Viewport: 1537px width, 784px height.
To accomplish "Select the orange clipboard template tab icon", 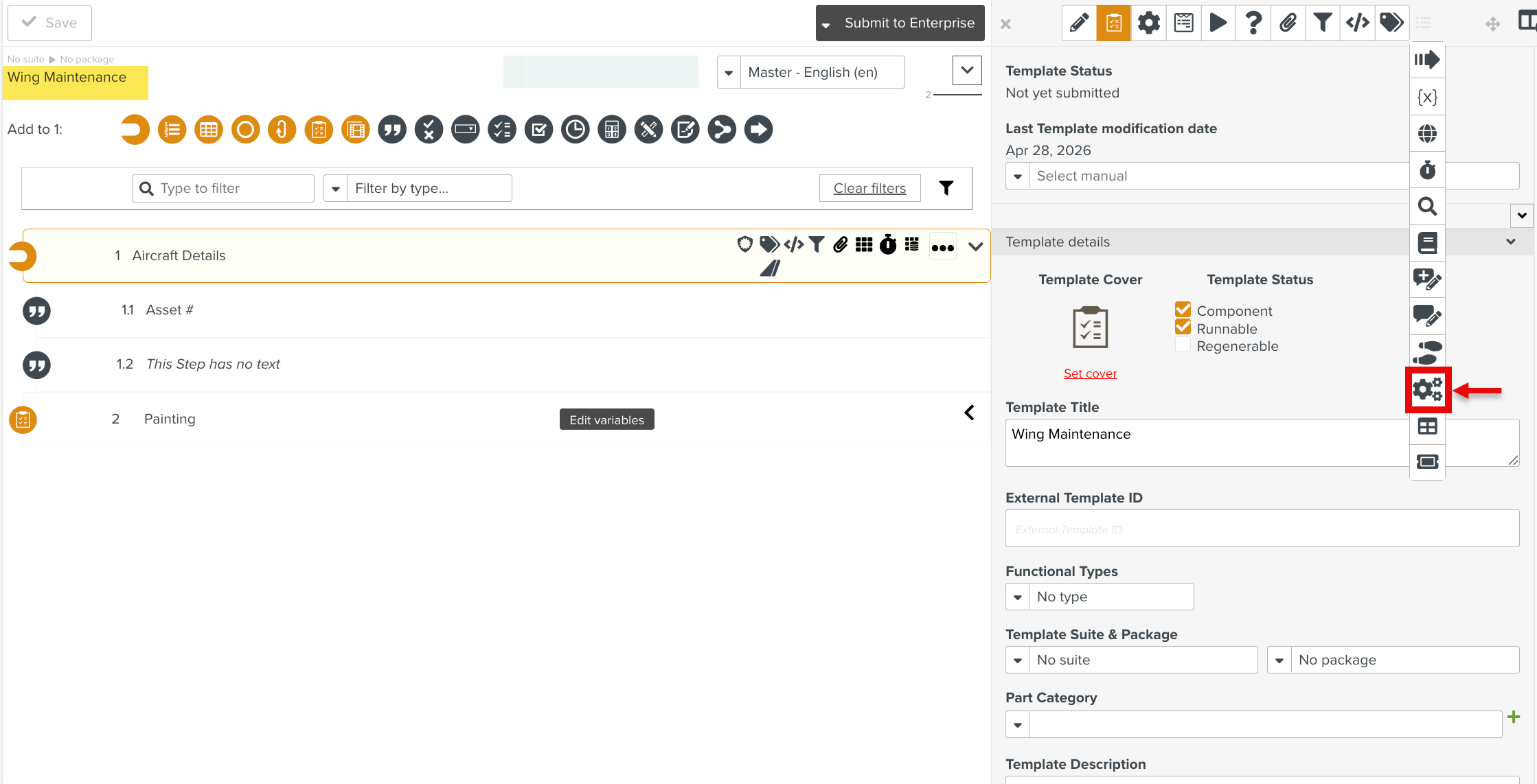I will (x=1114, y=23).
